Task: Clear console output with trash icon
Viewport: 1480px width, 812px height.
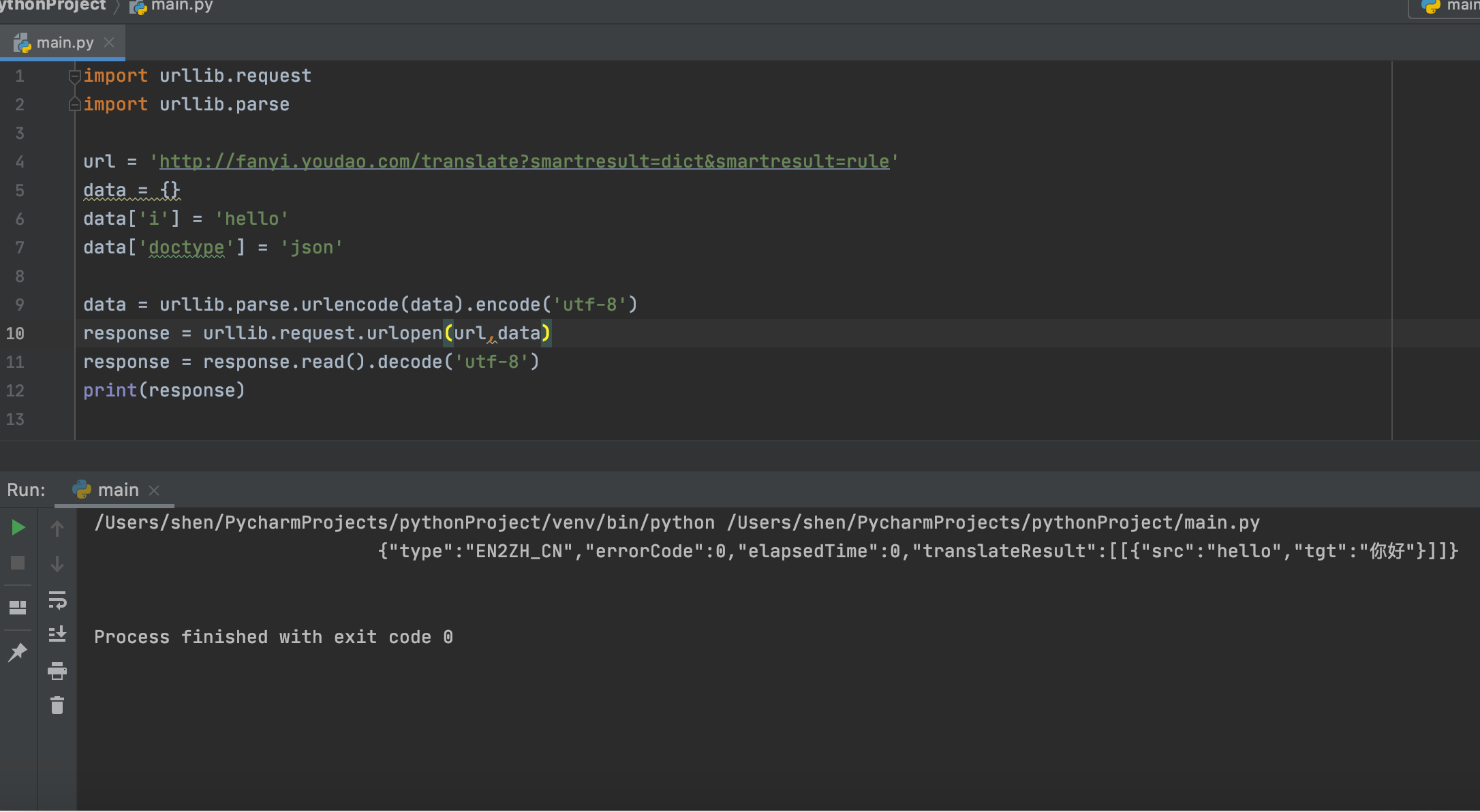Action: click(57, 705)
